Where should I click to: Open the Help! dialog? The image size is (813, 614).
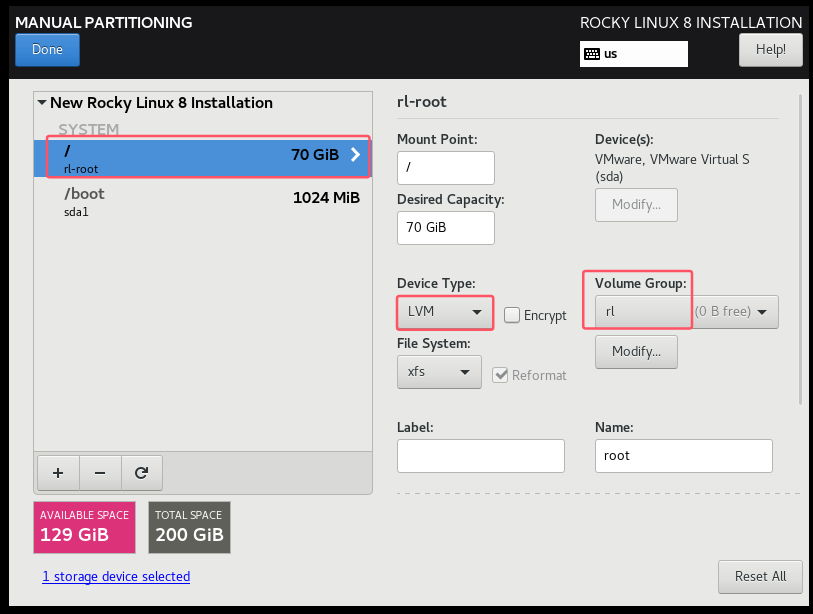point(770,50)
